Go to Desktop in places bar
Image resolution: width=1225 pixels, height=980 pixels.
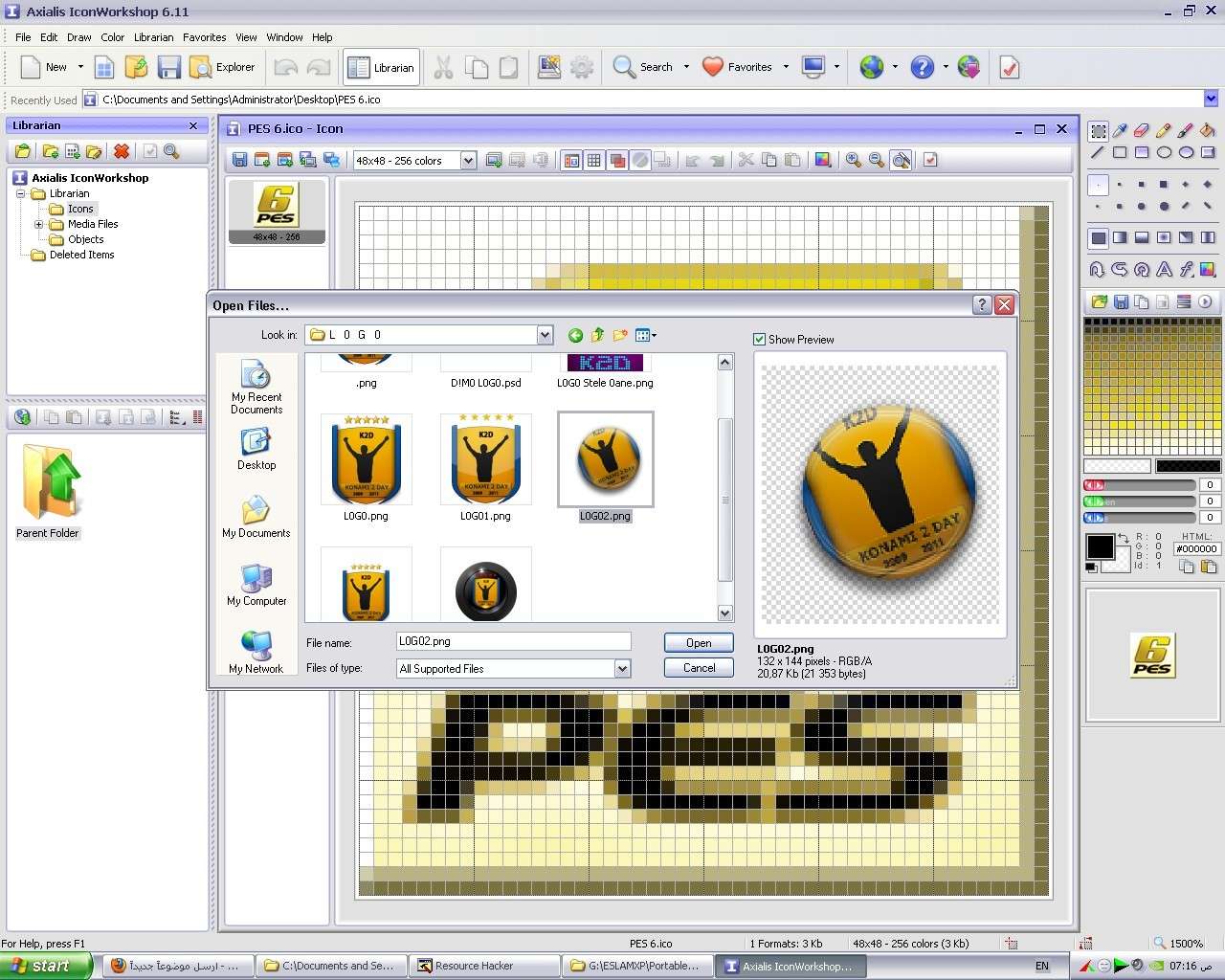point(256,449)
